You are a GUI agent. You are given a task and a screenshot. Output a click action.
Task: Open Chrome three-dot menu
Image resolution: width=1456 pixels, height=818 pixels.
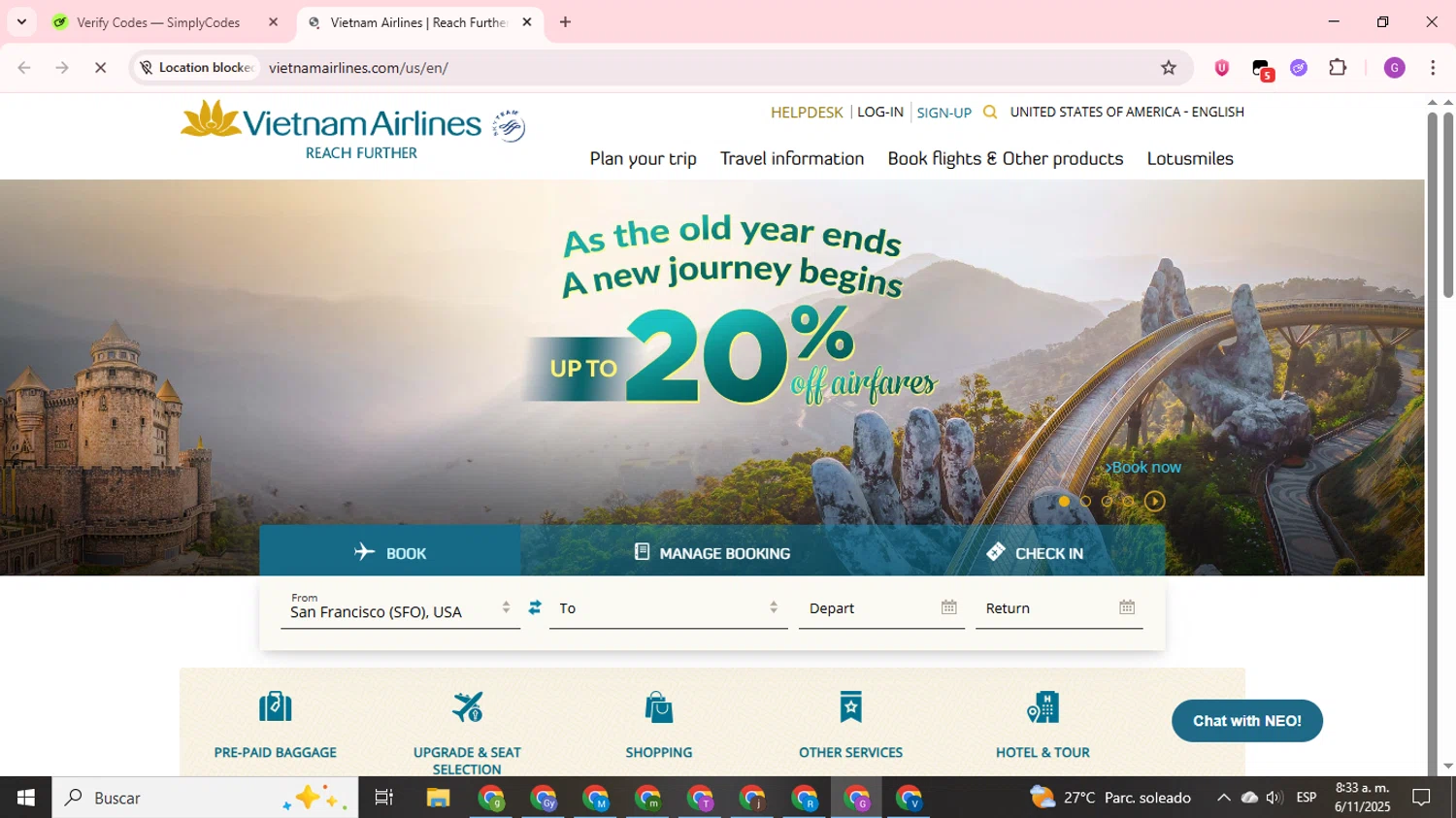coord(1433,68)
